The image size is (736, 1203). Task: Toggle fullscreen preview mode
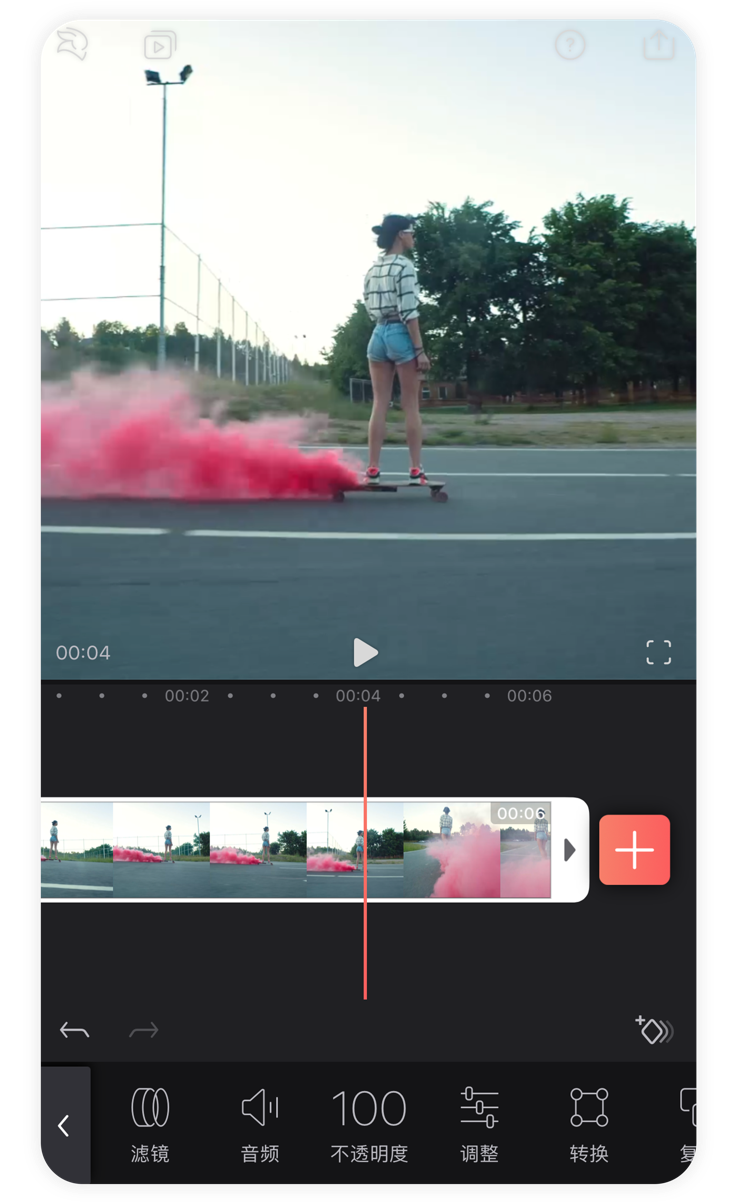coord(659,653)
